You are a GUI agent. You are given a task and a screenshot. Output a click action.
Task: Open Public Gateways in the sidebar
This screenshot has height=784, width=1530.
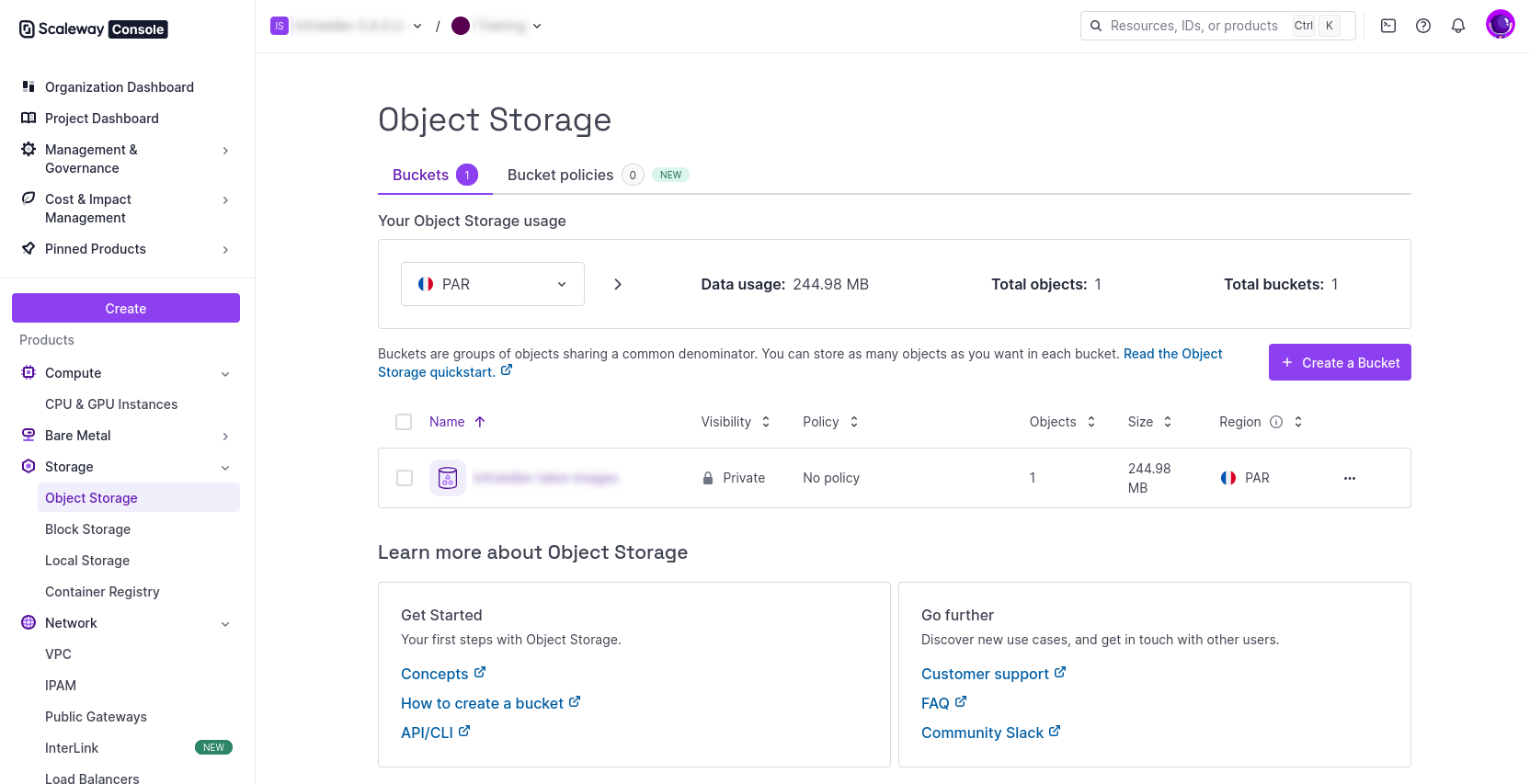click(x=96, y=716)
